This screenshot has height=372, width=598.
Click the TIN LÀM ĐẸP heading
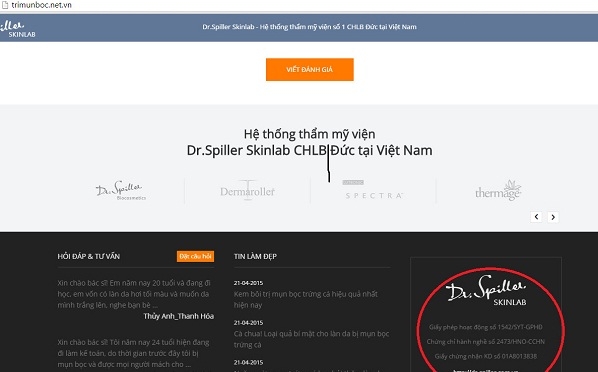[x=255, y=256]
